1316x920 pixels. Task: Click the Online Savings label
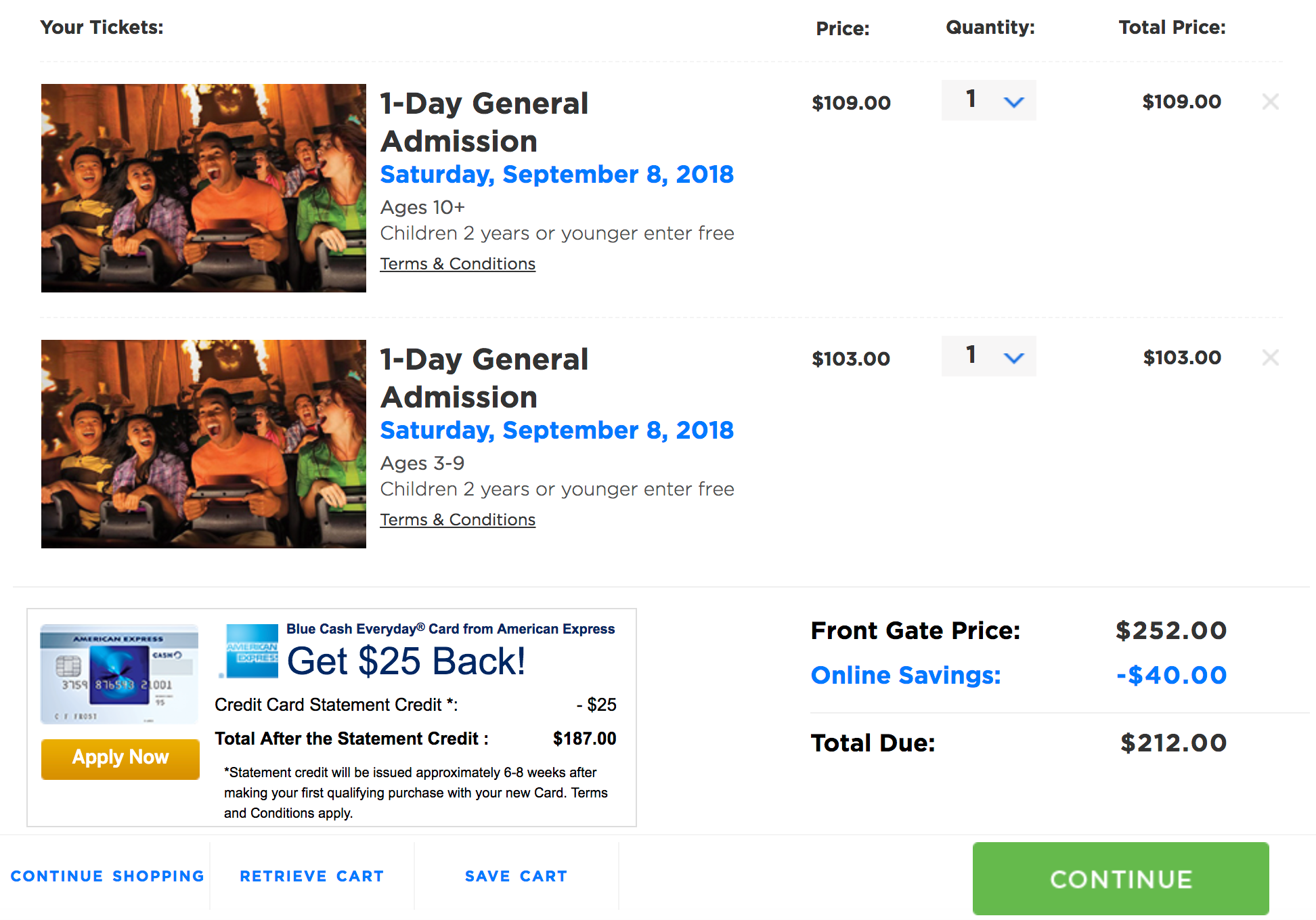(x=906, y=675)
